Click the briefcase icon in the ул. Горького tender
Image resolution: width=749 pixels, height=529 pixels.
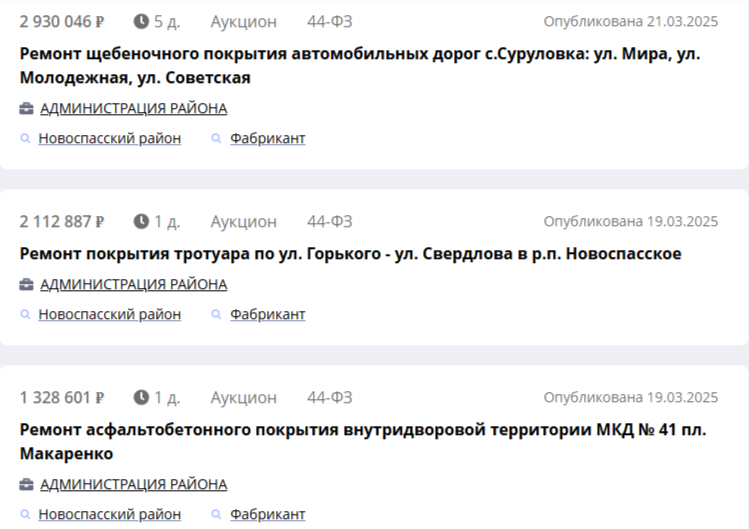[27, 285]
